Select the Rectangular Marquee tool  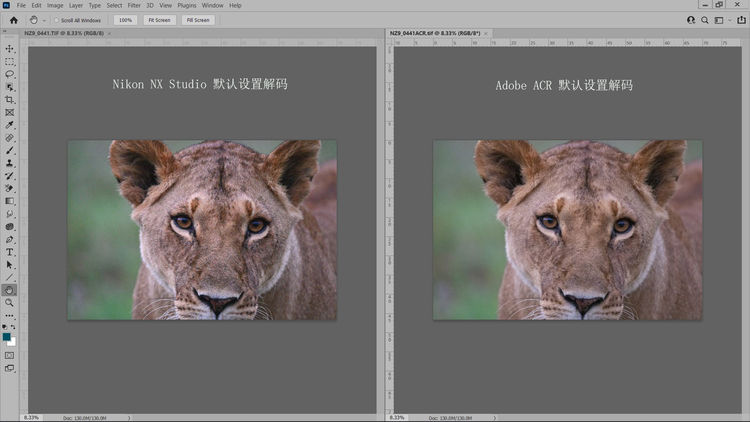pos(10,61)
